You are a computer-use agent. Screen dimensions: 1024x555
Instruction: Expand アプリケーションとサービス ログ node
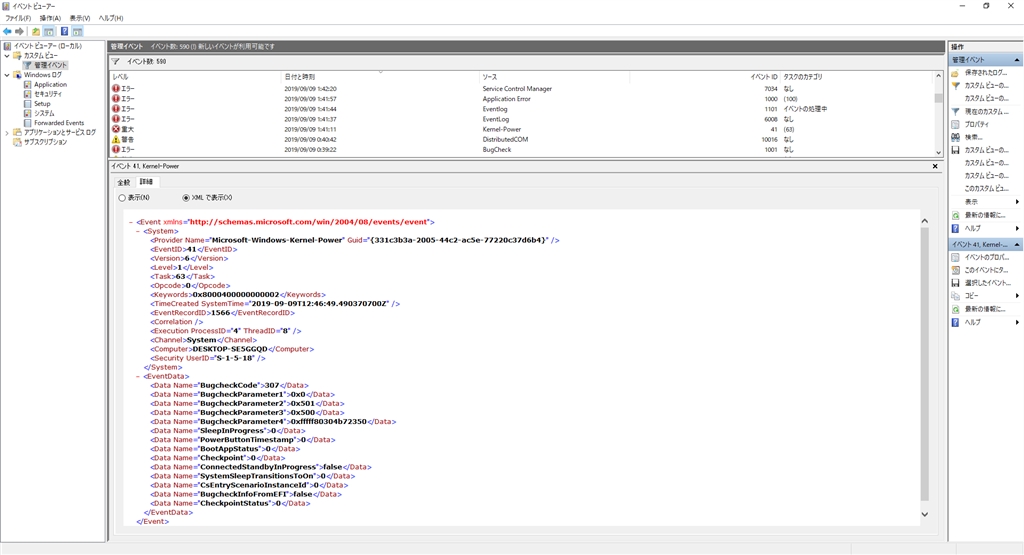[x=7, y=133]
